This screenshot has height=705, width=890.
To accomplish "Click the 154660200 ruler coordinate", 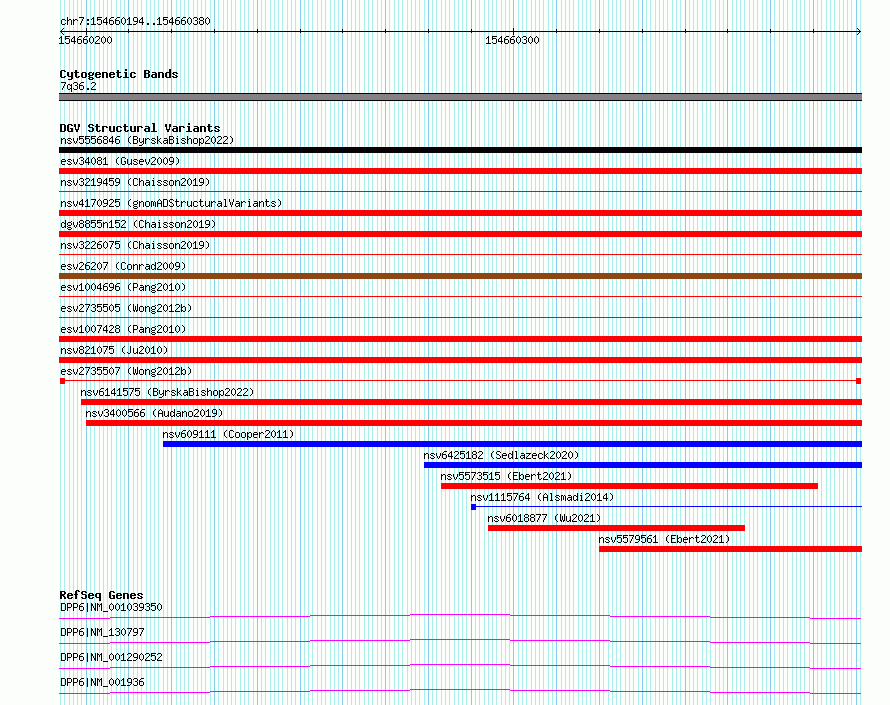I will (85, 40).
